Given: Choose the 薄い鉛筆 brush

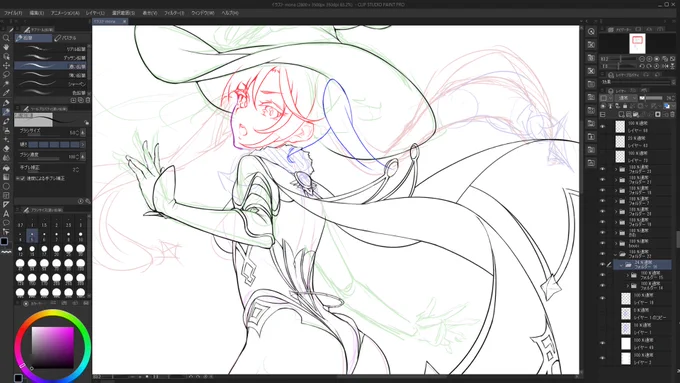Looking at the screenshot, I should pyautogui.click(x=51, y=75).
